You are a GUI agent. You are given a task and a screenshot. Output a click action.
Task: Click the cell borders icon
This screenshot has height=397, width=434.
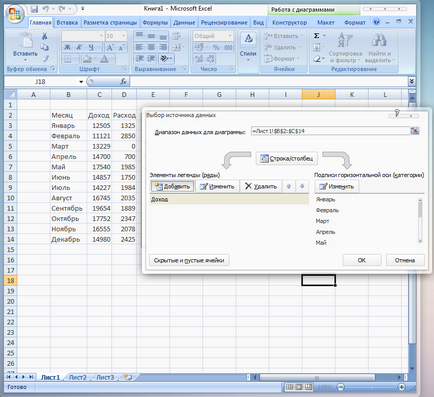point(68,59)
